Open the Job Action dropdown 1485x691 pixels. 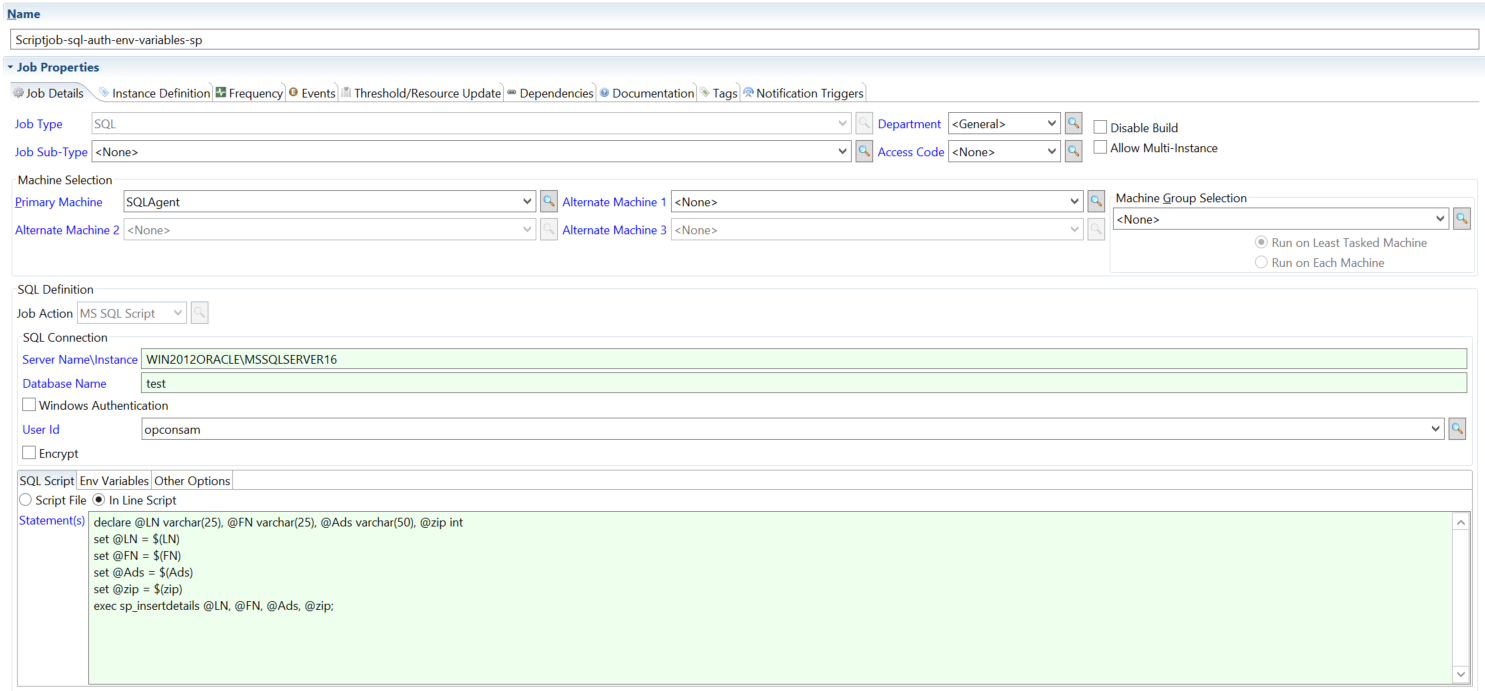(x=179, y=313)
